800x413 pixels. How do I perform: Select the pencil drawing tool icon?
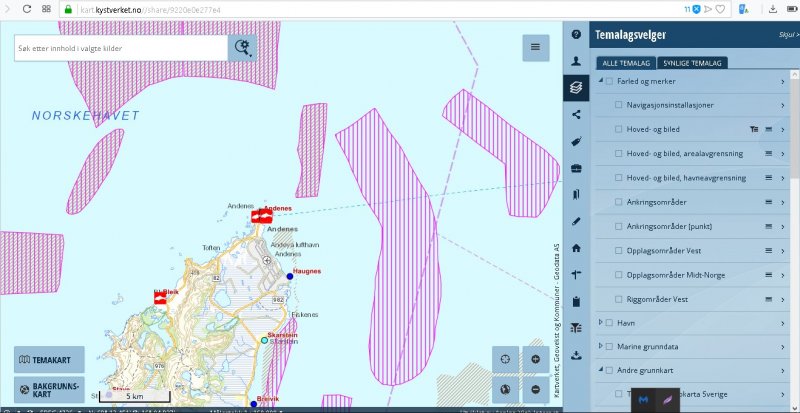[x=576, y=221]
